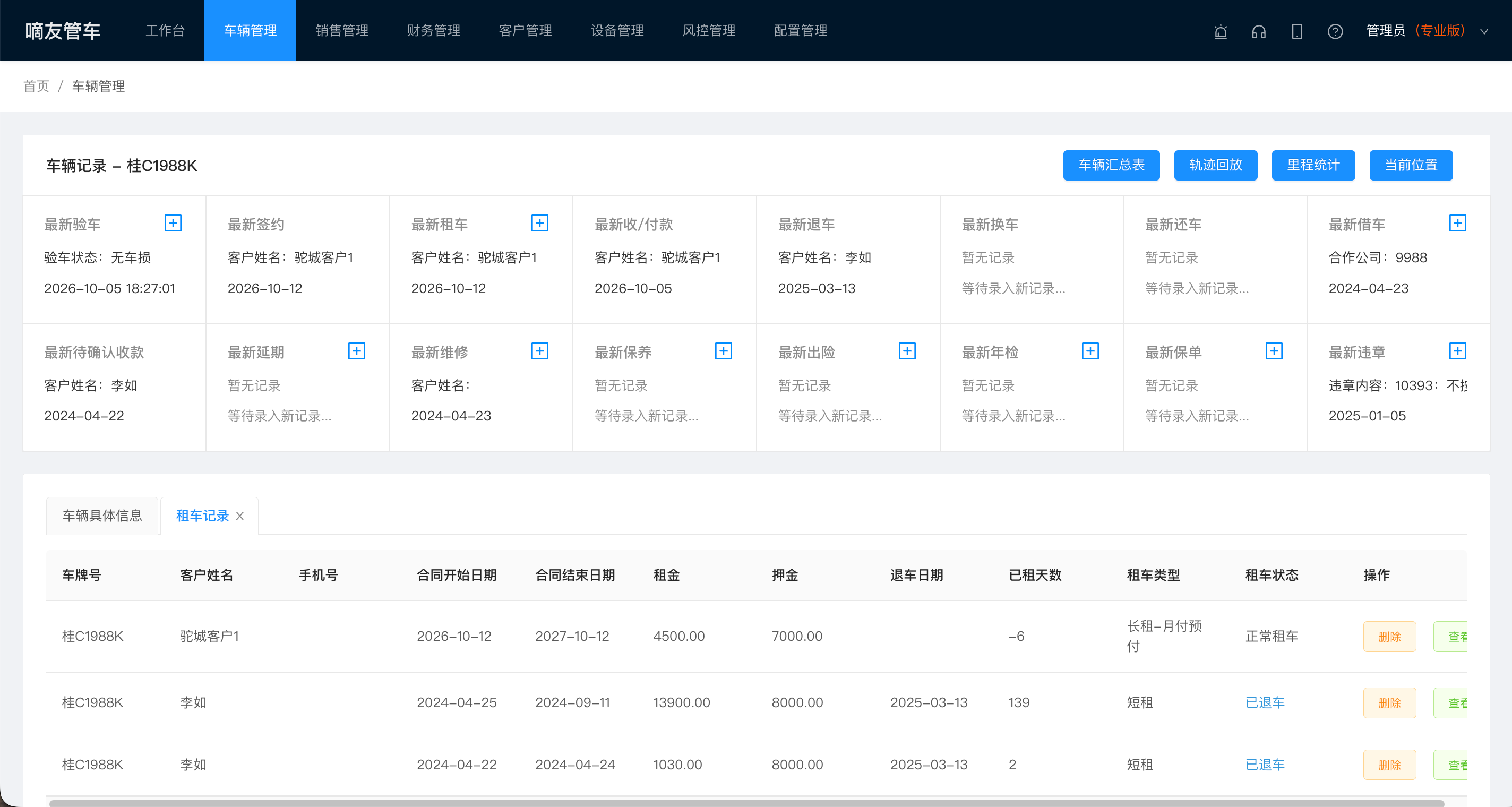Click the 租金 value 4500.00

pyautogui.click(x=678, y=636)
